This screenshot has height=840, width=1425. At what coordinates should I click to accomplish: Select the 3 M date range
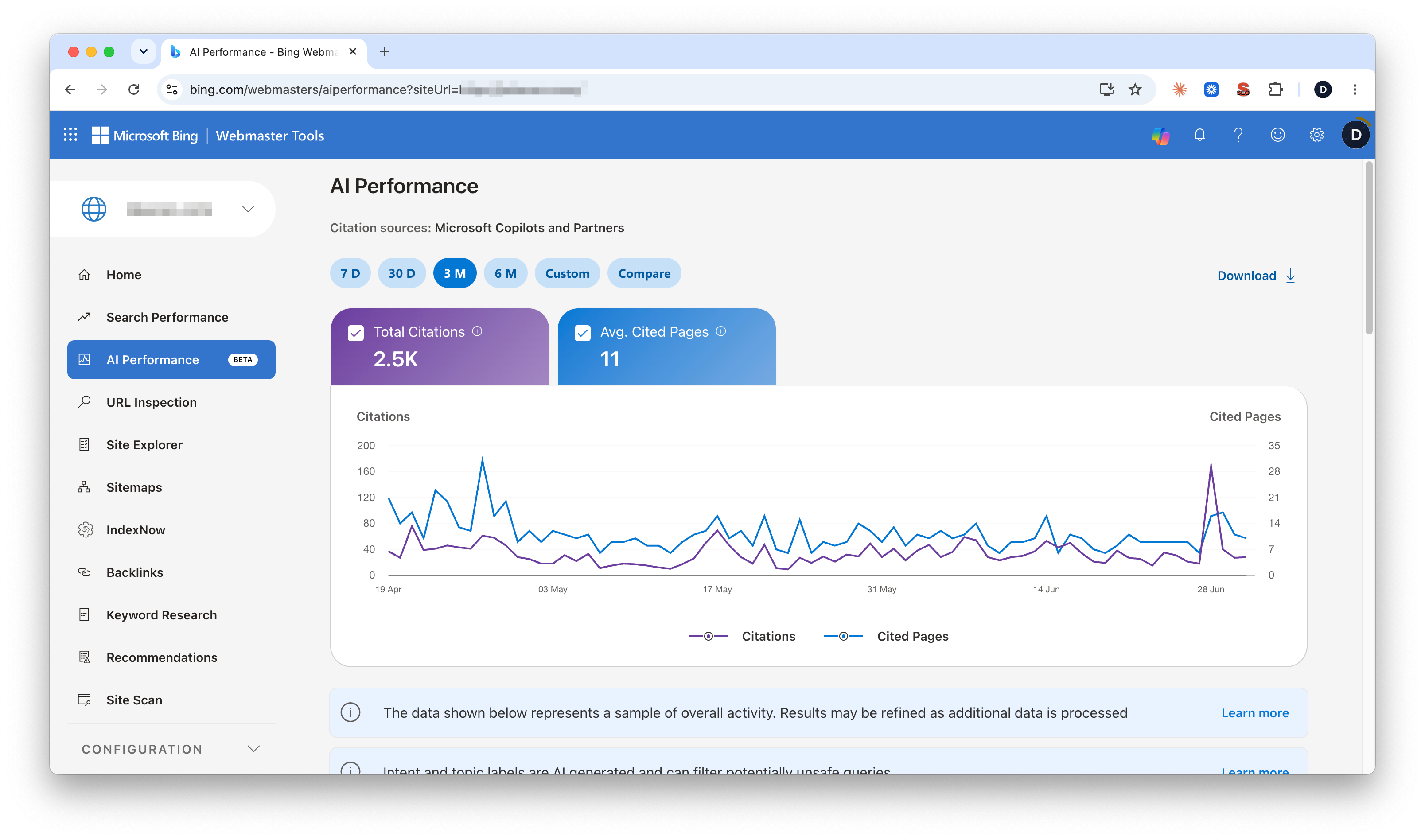pyautogui.click(x=455, y=273)
